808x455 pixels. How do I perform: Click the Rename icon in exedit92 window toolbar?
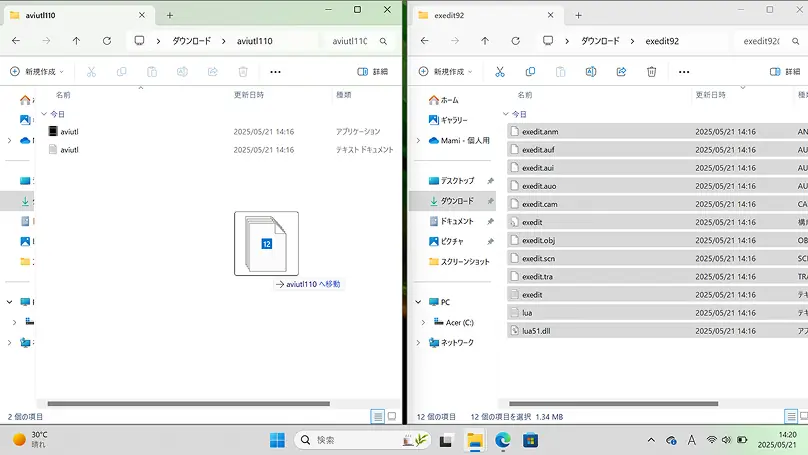pyautogui.click(x=591, y=72)
